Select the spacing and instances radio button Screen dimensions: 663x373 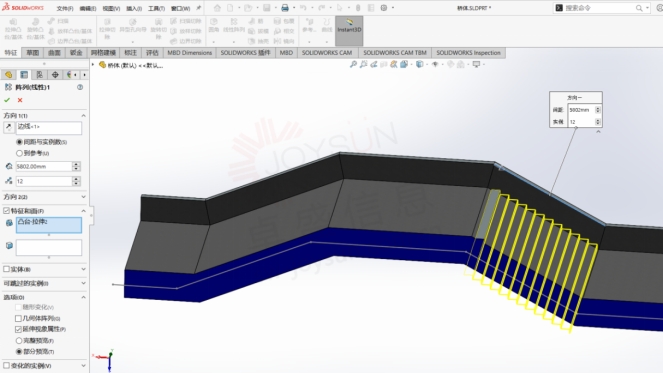19,142
